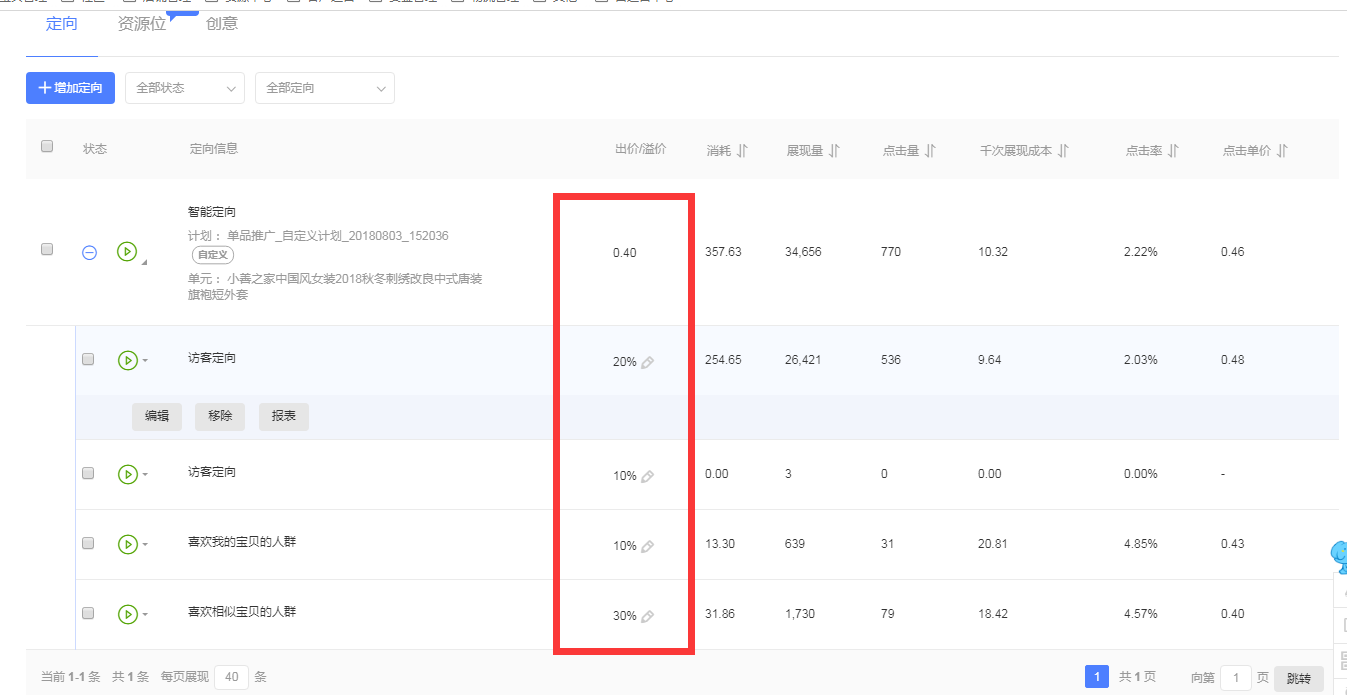Click the 每页展现 page size input field
The width and height of the screenshot is (1347, 695).
pyautogui.click(x=231, y=677)
